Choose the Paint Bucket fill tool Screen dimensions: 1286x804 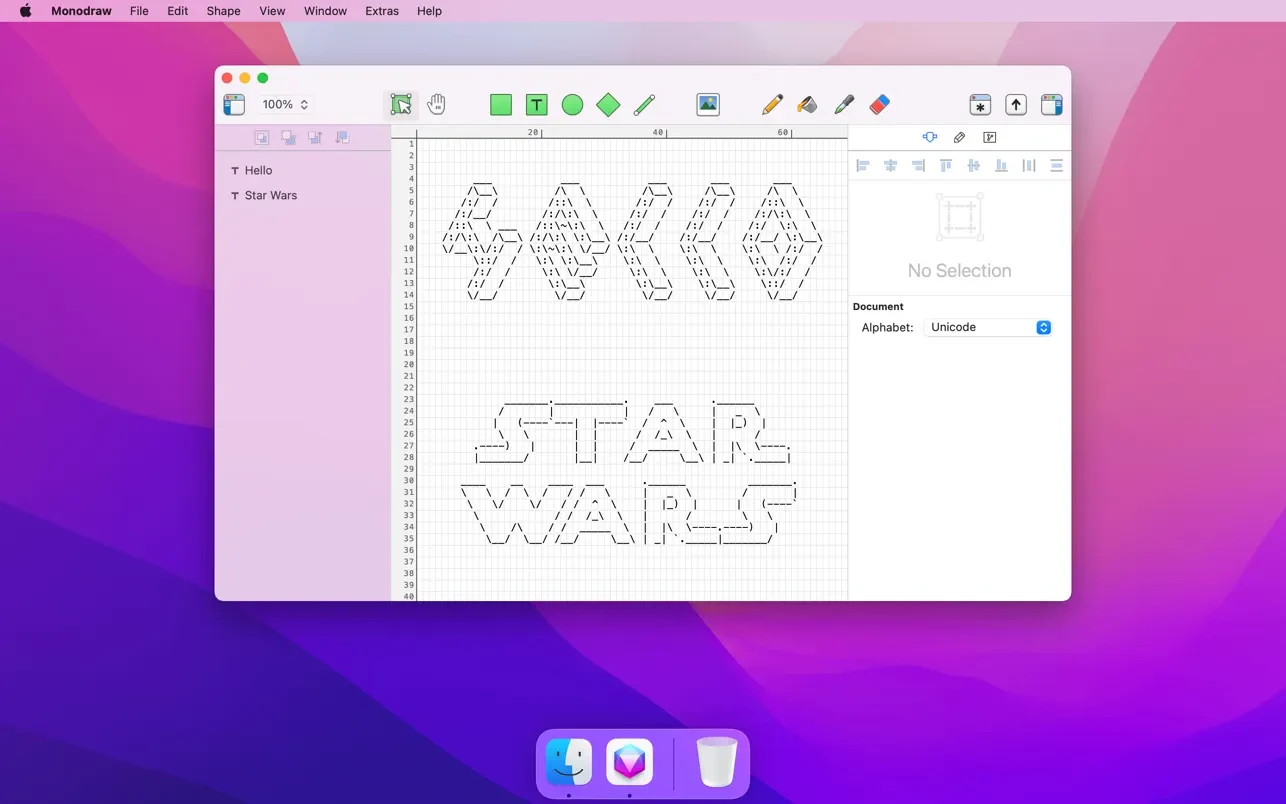click(x=807, y=105)
